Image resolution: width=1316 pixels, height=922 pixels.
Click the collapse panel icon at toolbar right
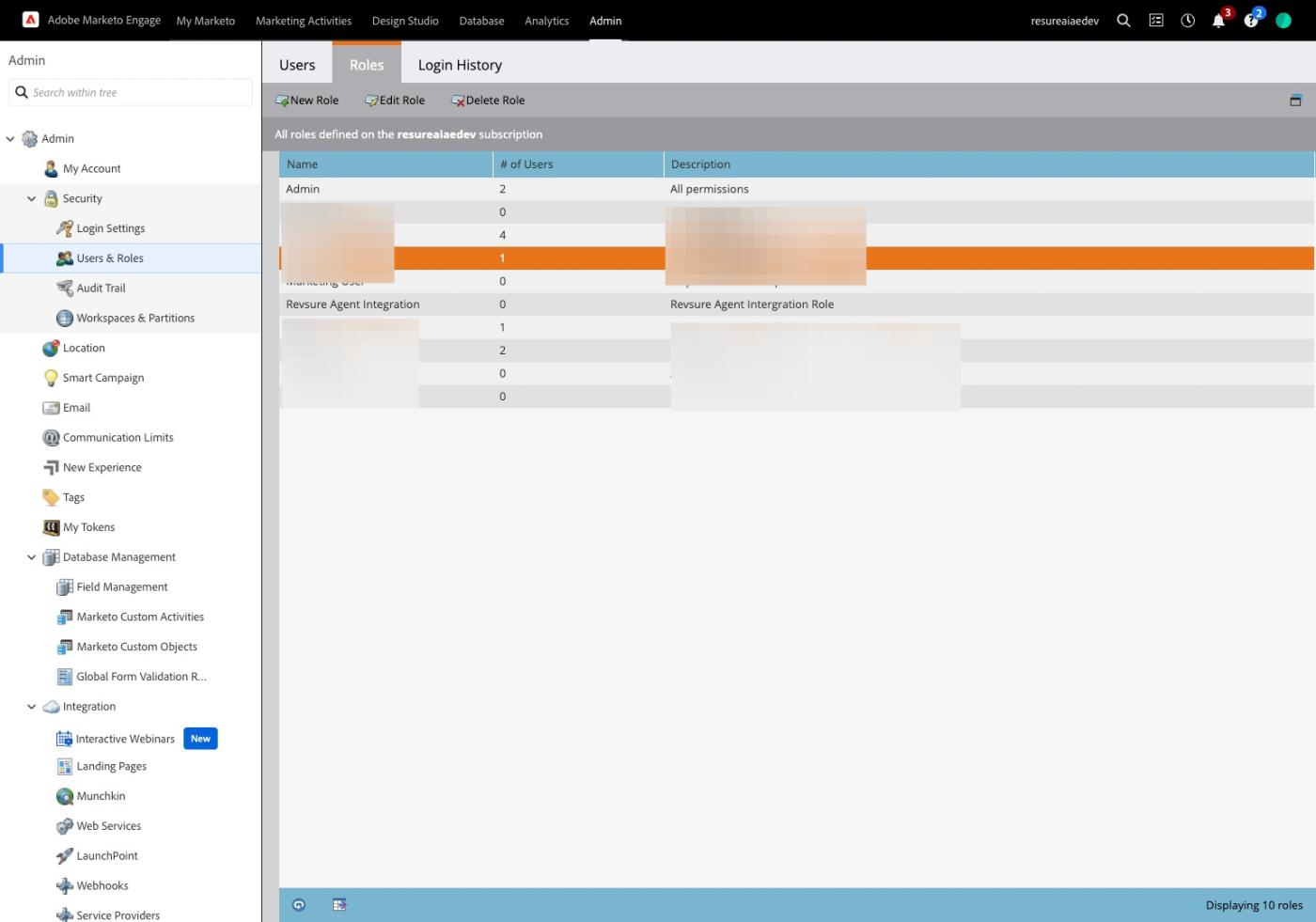(1295, 101)
